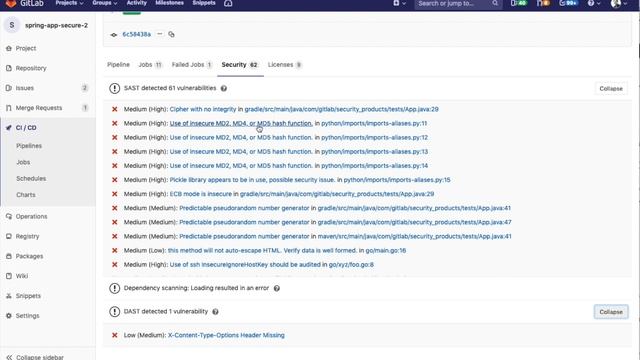The height and width of the screenshot is (360, 640).
Task: Open the Pickle library vulnerability link
Action: [253, 180]
